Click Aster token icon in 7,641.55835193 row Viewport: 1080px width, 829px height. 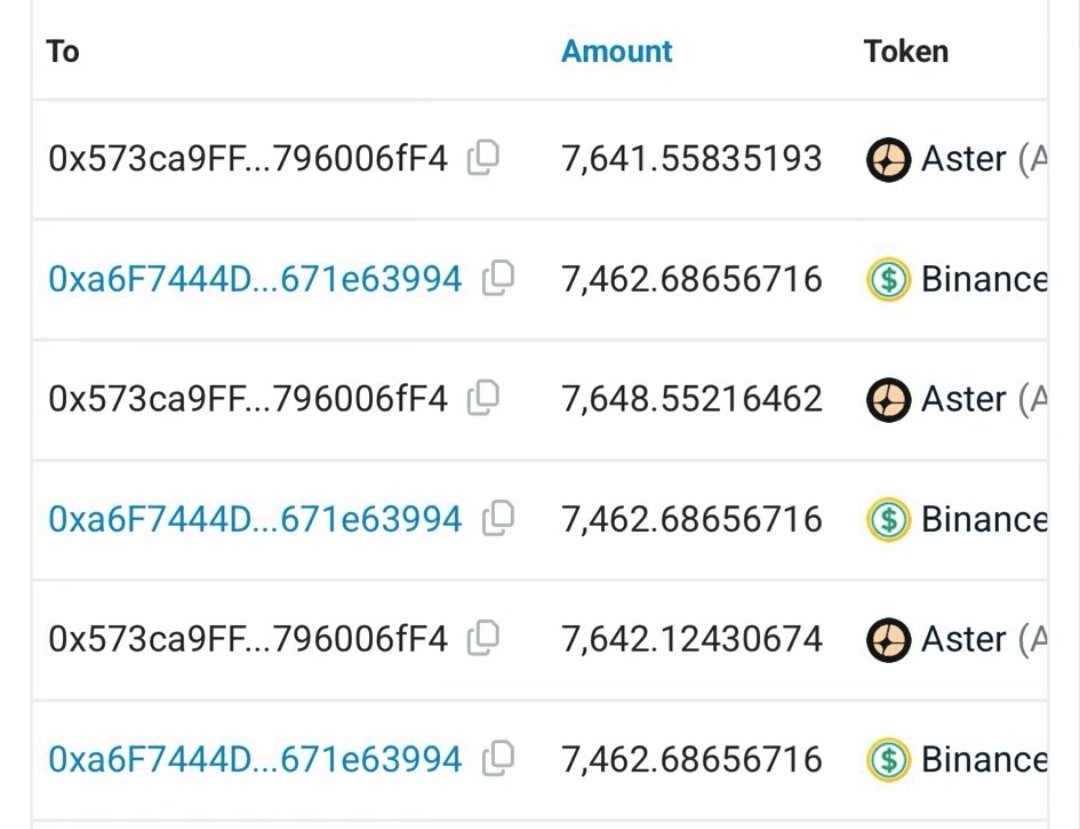888,159
